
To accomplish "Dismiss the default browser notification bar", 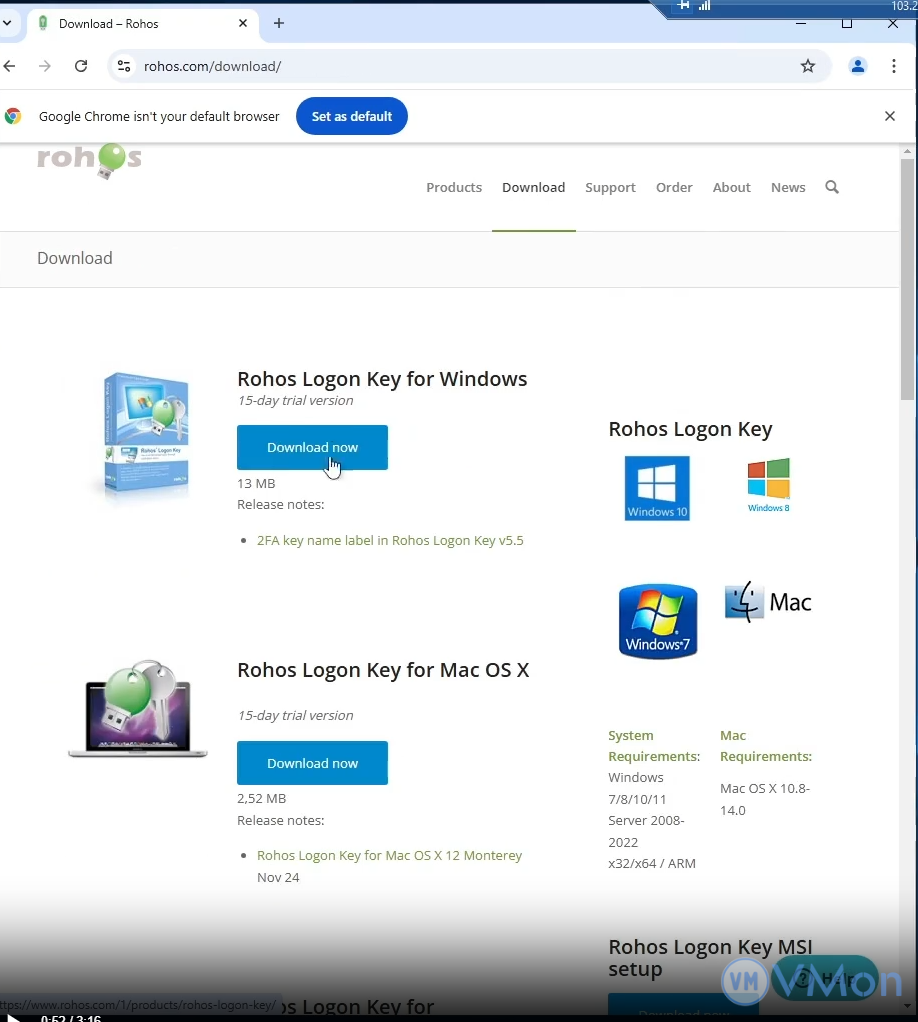I will click(890, 116).
